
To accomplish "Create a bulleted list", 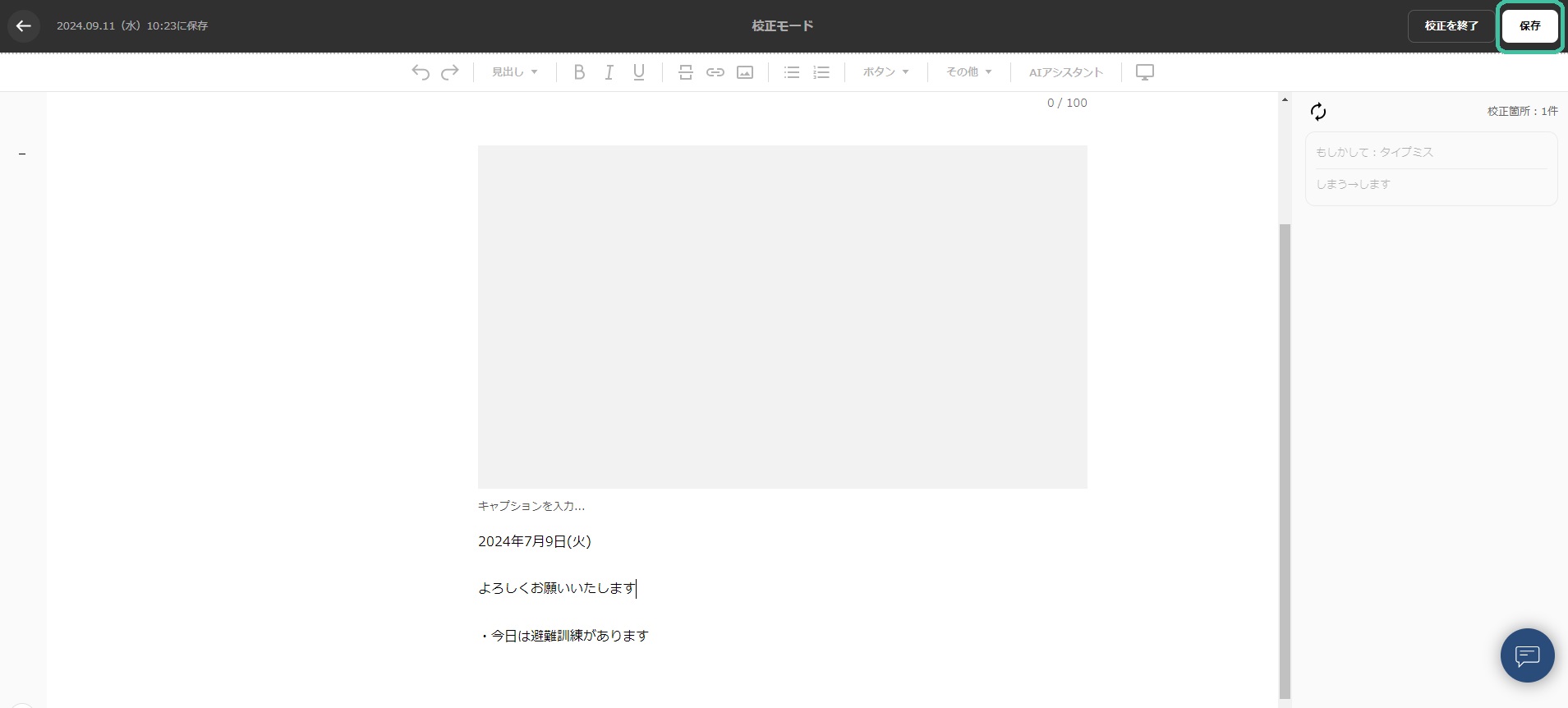I will tap(792, 72).
